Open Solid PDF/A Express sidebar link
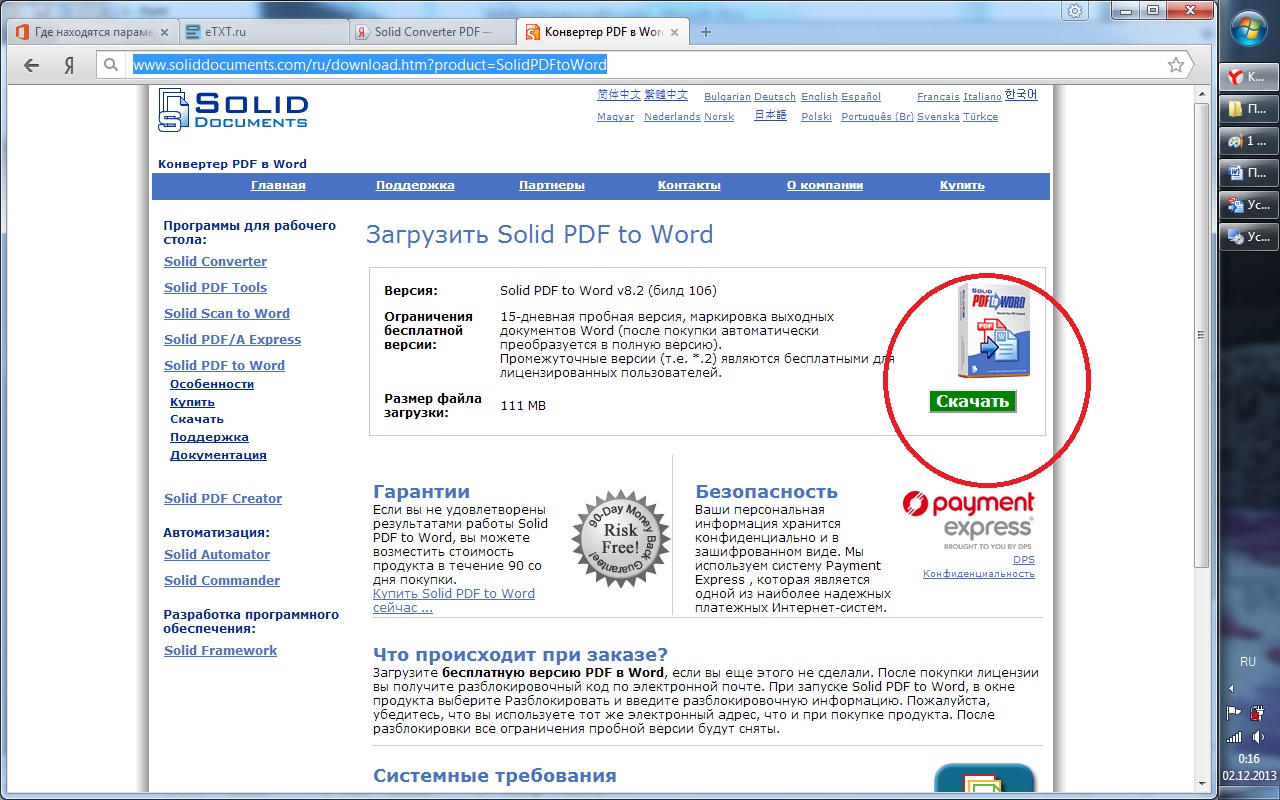 point(232,340)
